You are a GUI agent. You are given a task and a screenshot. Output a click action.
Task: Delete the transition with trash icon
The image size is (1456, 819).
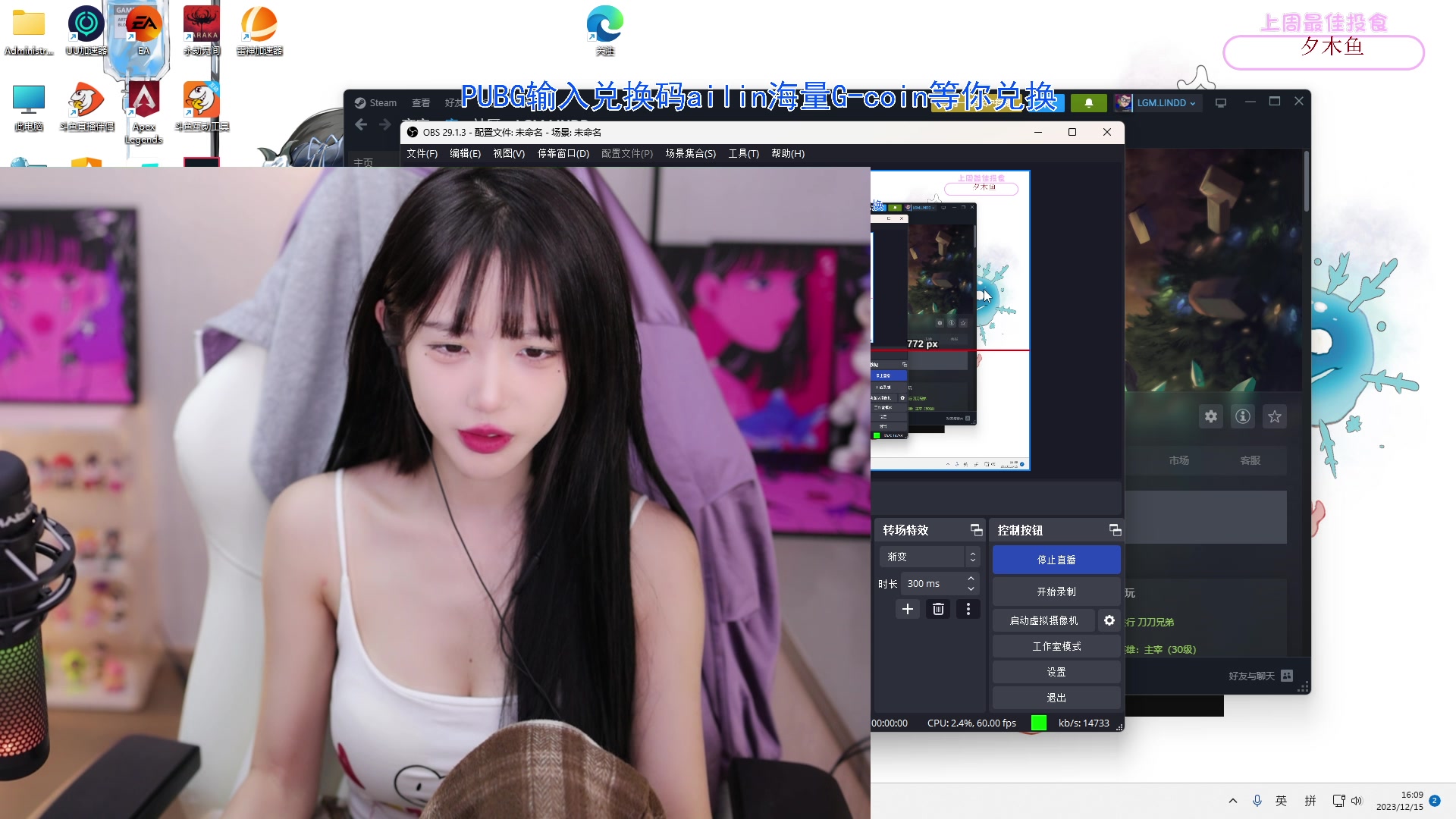[x=938, y=609]
